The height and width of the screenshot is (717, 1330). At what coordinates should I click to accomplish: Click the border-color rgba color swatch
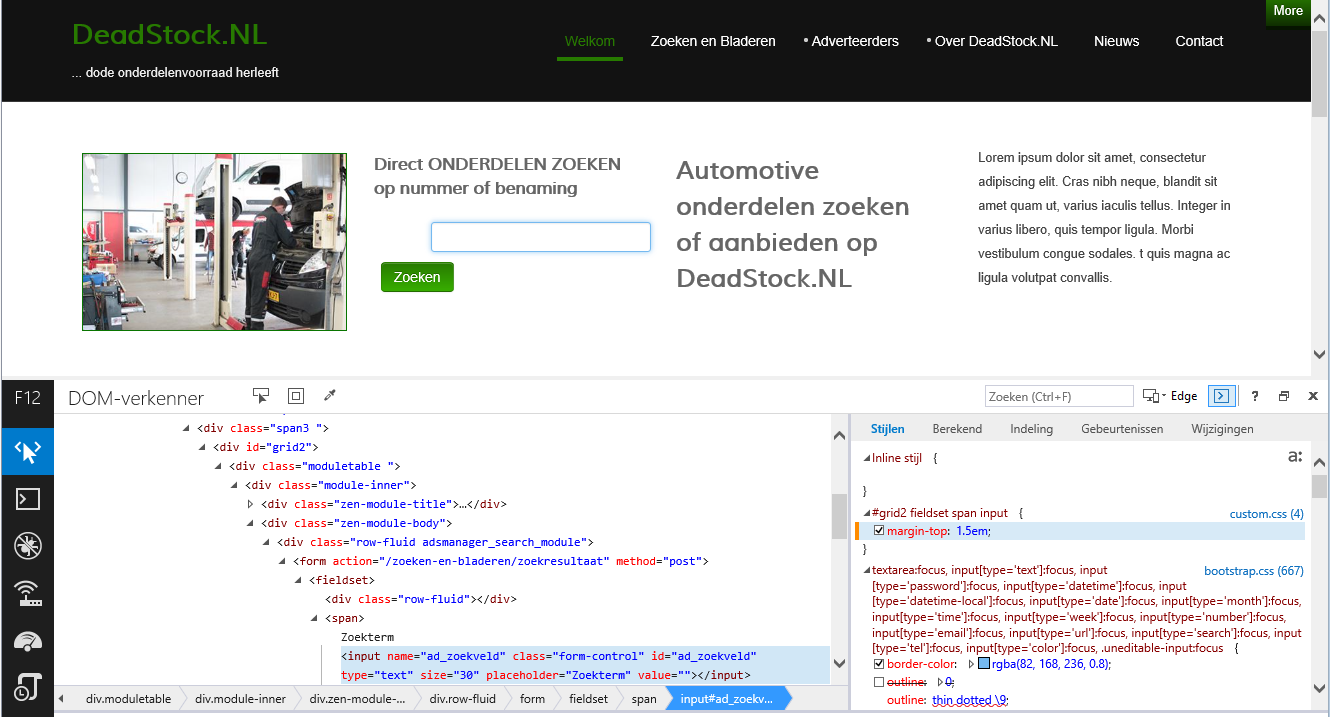[x=984, y=663]
